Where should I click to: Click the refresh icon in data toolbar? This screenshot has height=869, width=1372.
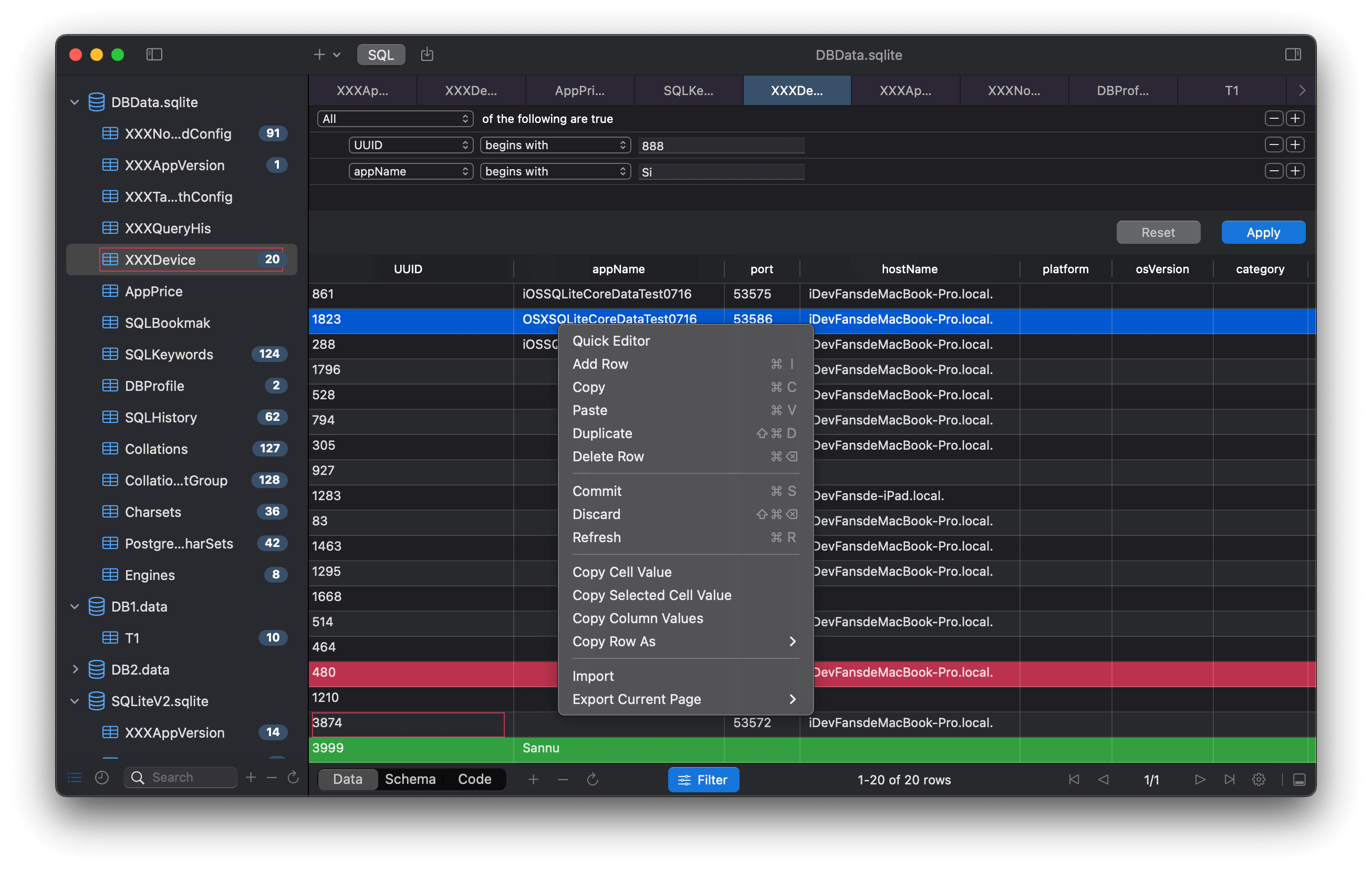(x=593, y=779)
